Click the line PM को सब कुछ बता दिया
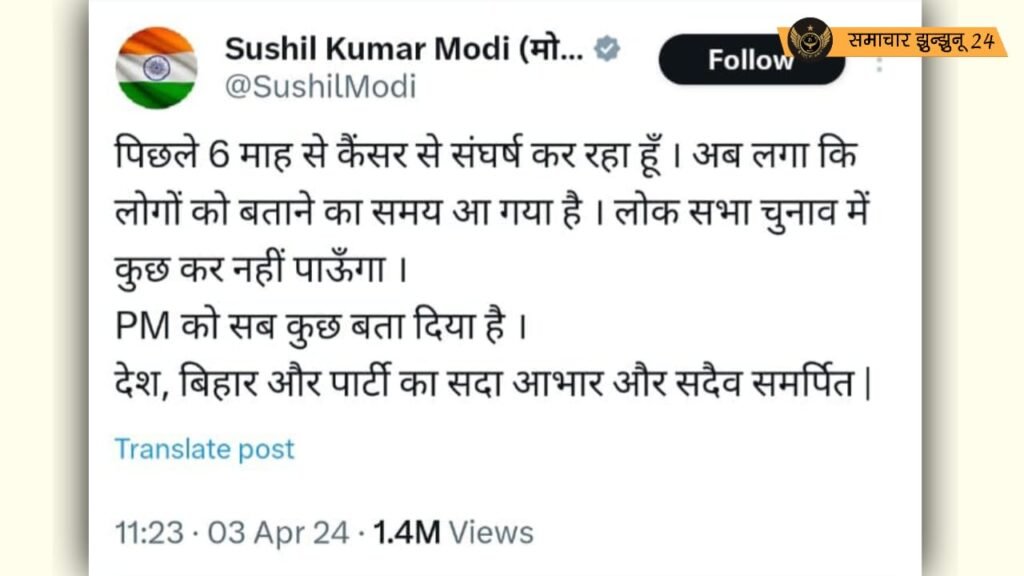This screenshot has width=1024, height=576. (x=321, y=326)
